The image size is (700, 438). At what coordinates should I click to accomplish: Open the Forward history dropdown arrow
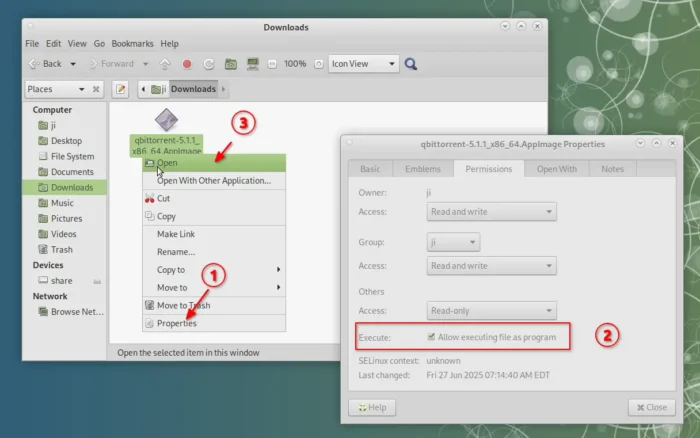tap(146, 64)
